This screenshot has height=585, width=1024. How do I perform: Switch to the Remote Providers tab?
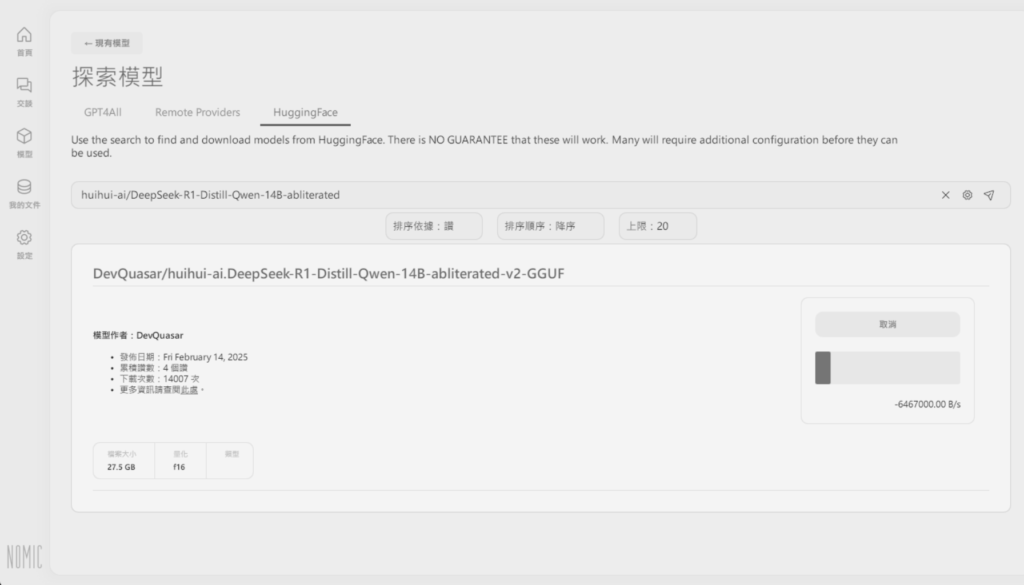pos(197,112)
